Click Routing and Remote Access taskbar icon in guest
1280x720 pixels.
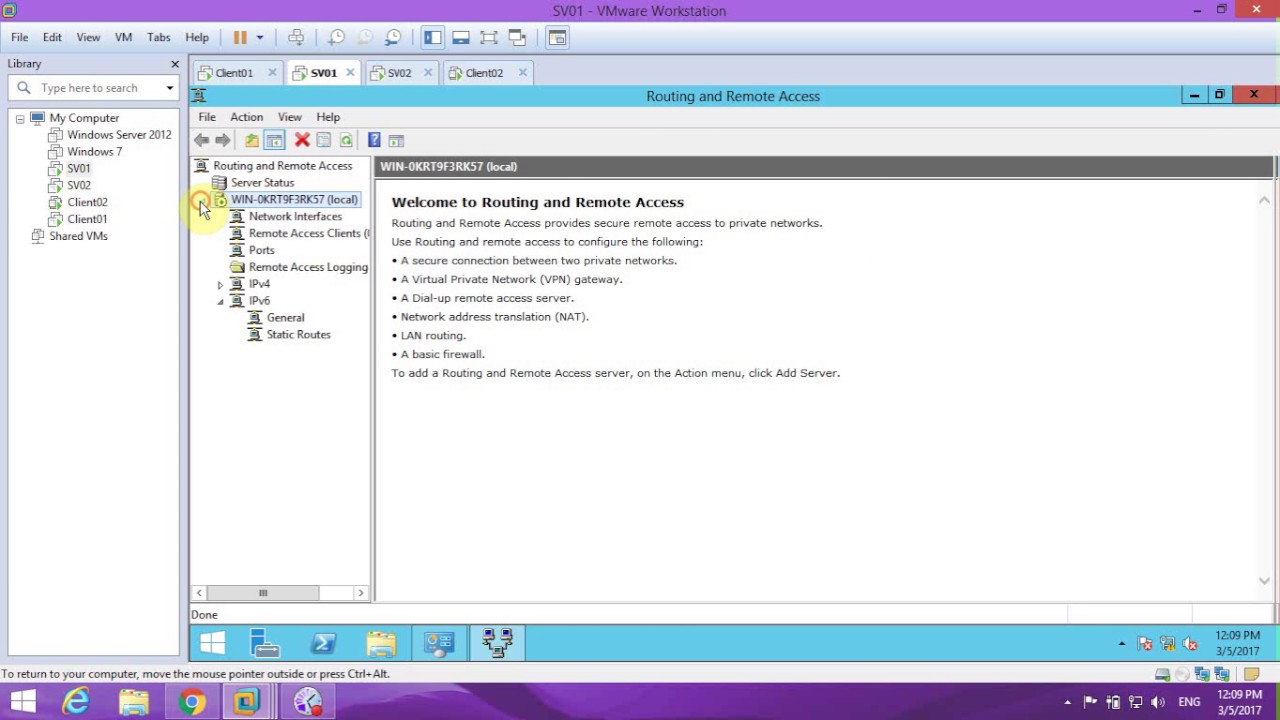pyautogui.click(x=497, y=643)
